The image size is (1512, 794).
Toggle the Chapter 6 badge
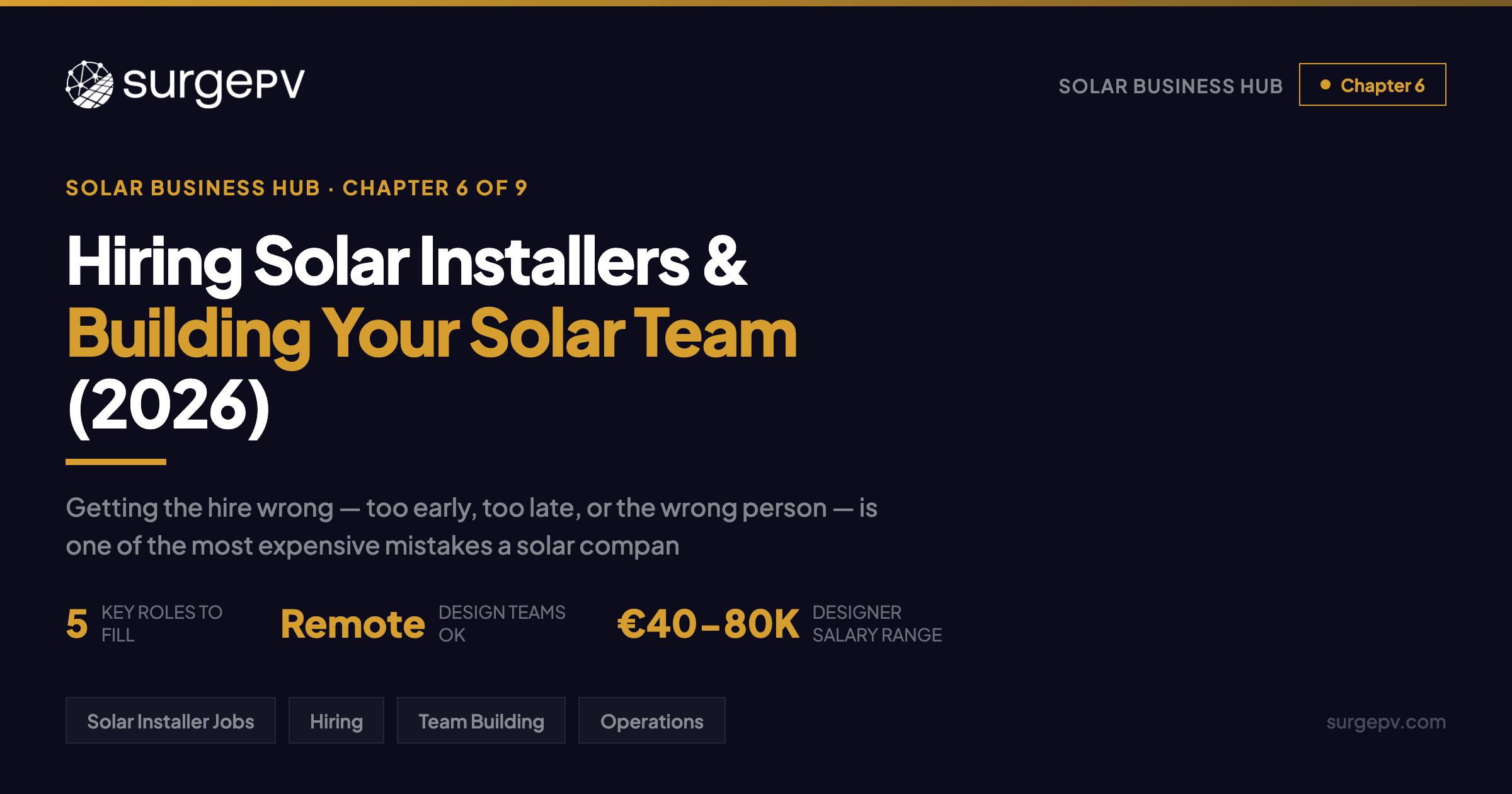pos(1373,85)
